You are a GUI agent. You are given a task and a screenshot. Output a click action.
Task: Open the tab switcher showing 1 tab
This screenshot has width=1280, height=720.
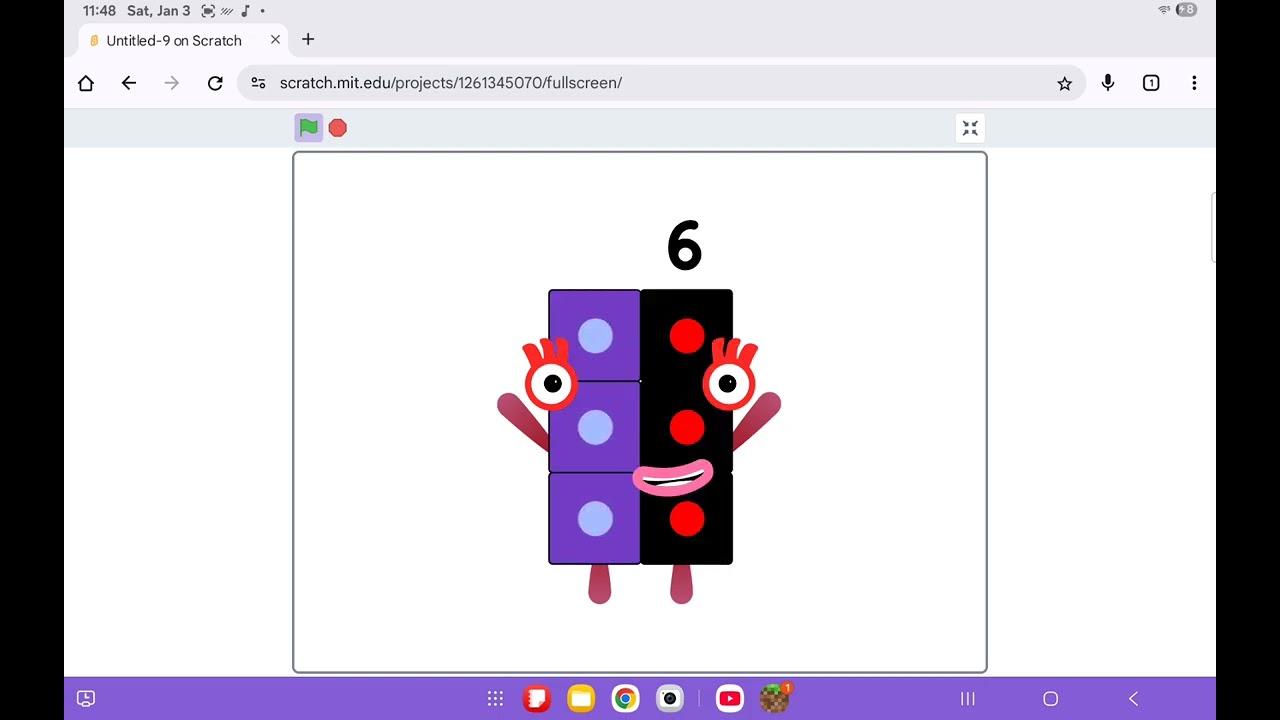pos(1151,83)
